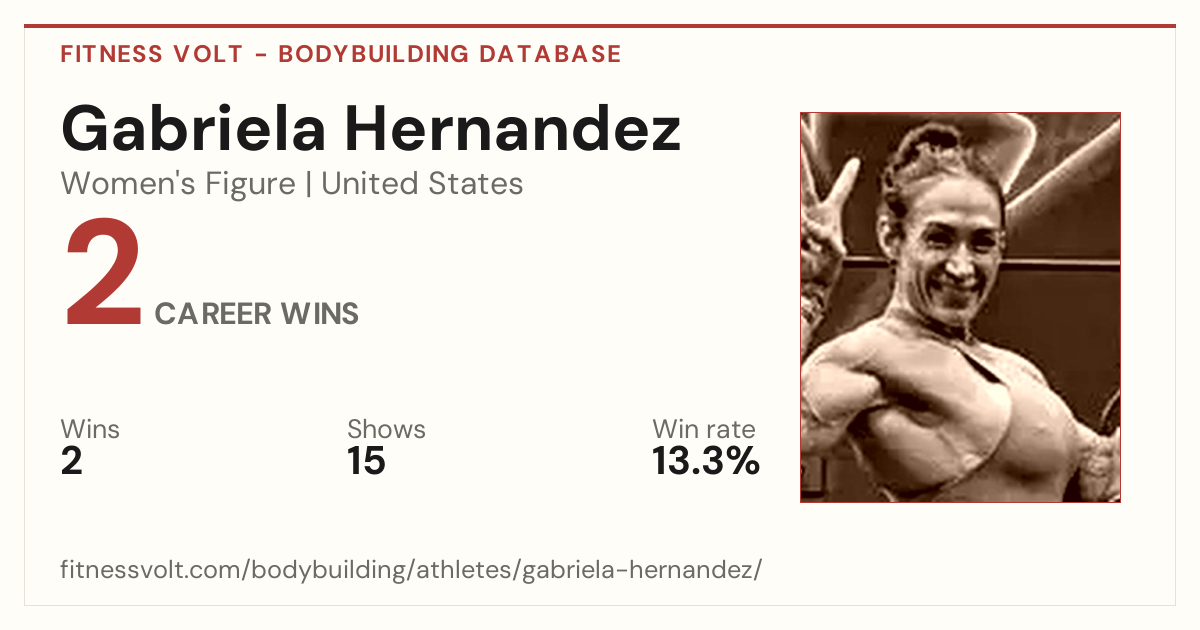Click the Win rate stat label

[x=704, y=430]
